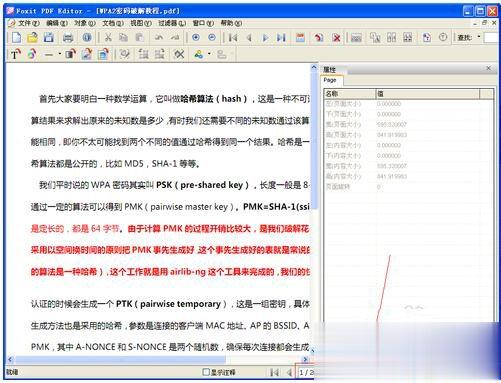This screenshot has height=383, width=501.
Task: Open the 帮助 (Help) menu
Action: click(231, 23)
